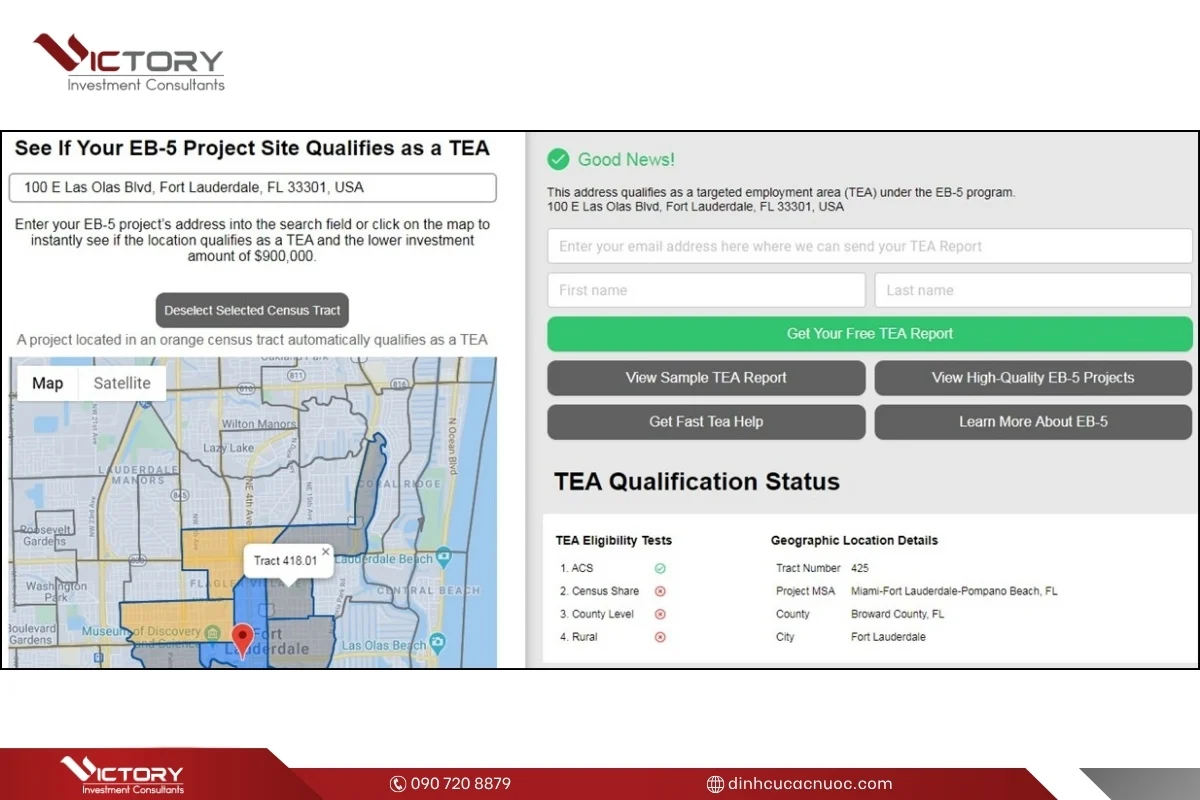The width and height of the screenshot is (1200, 800).
Task: Click the Central Beach map label
Action: coord(428,591)
